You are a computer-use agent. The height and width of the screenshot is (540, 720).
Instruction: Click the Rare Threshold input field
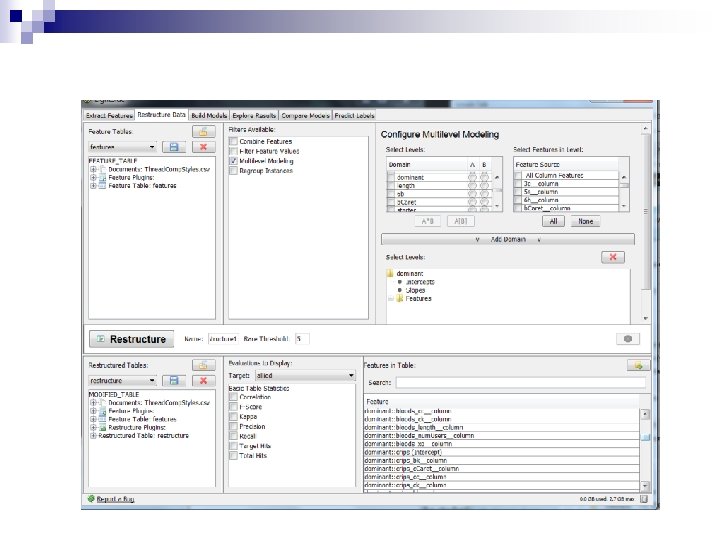(302, 339)
